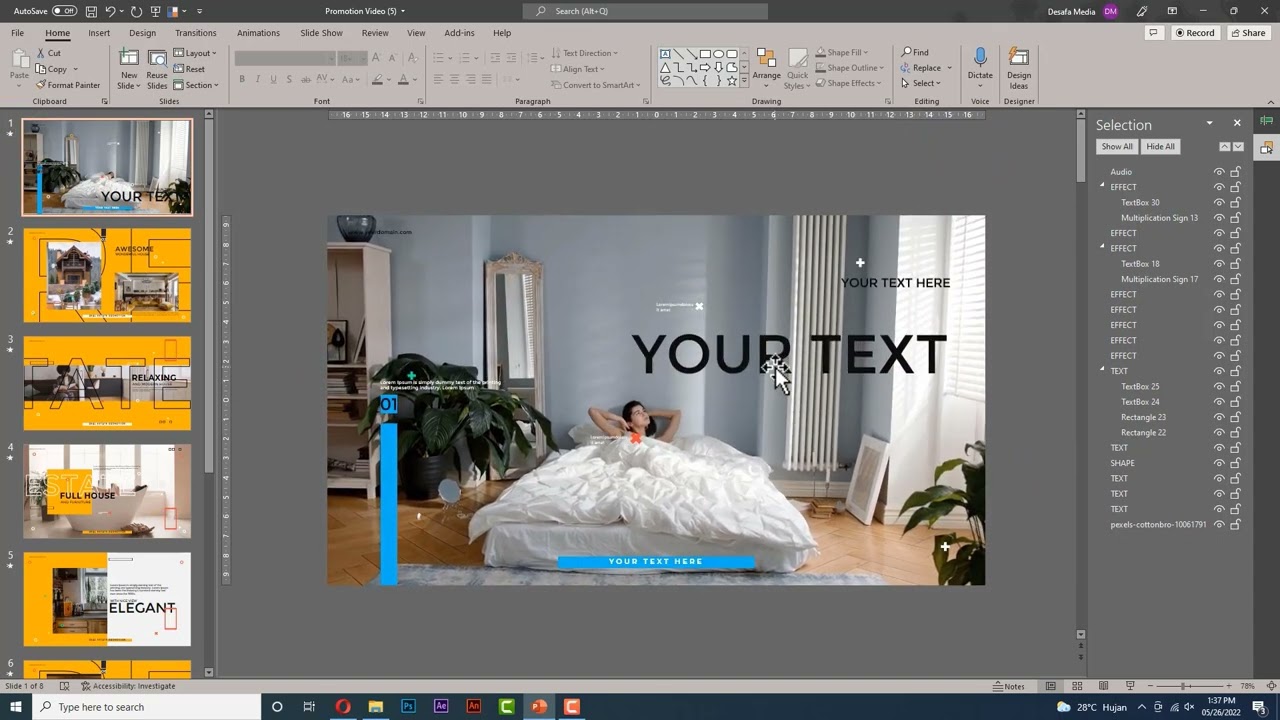
Task: Open Section dropdown
Action: [x=195, y=85]
